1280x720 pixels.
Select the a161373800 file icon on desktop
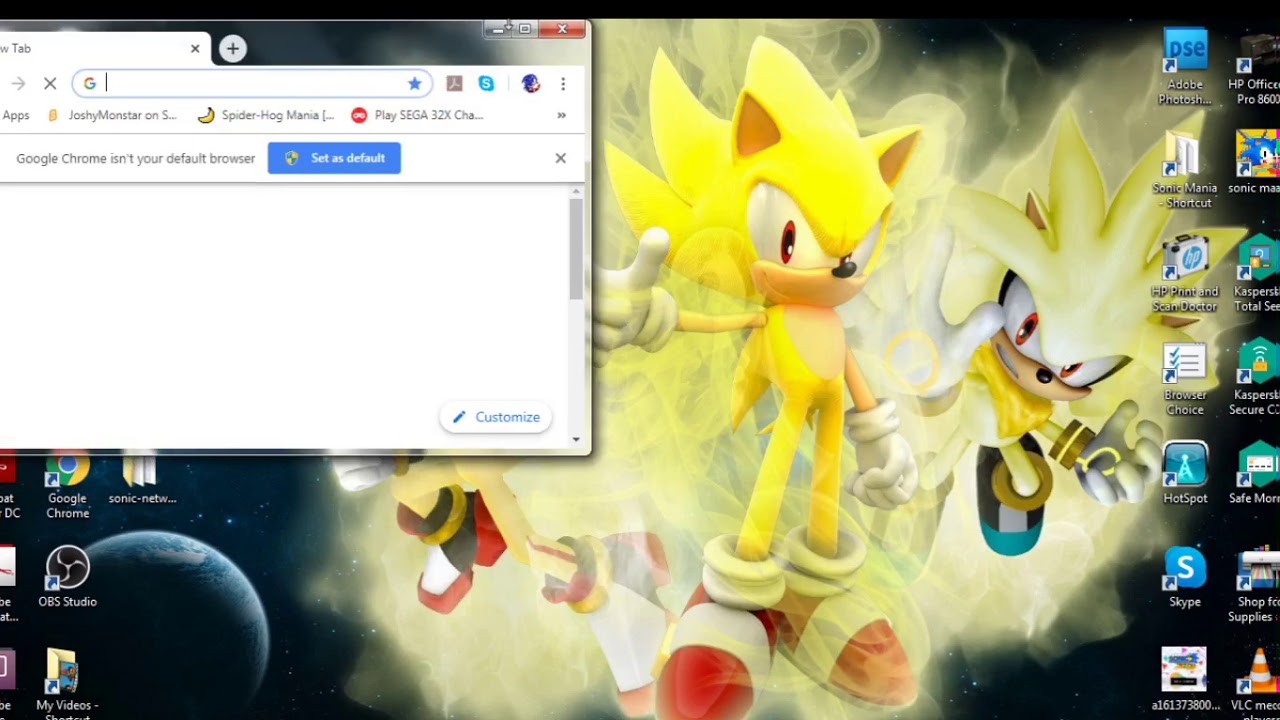pos(1185,680)
